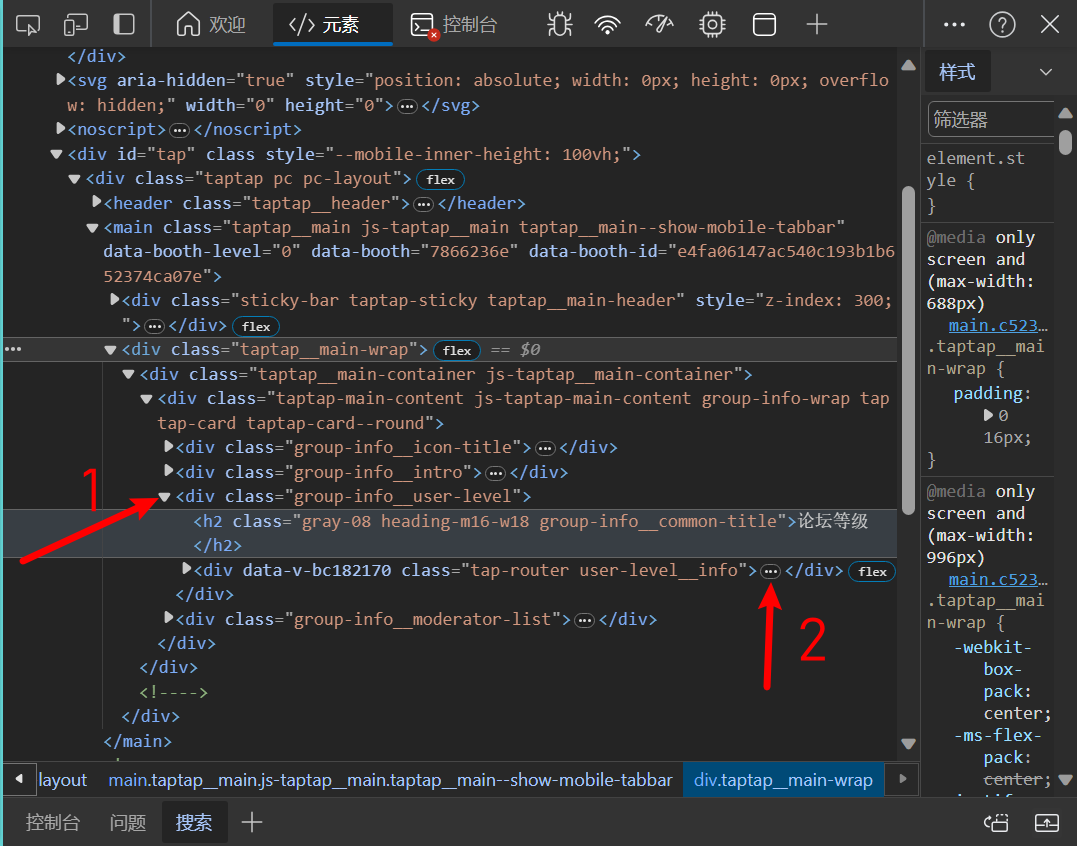
Task: Open the Network wifi icon panel
Action: [x=607, y=25]
